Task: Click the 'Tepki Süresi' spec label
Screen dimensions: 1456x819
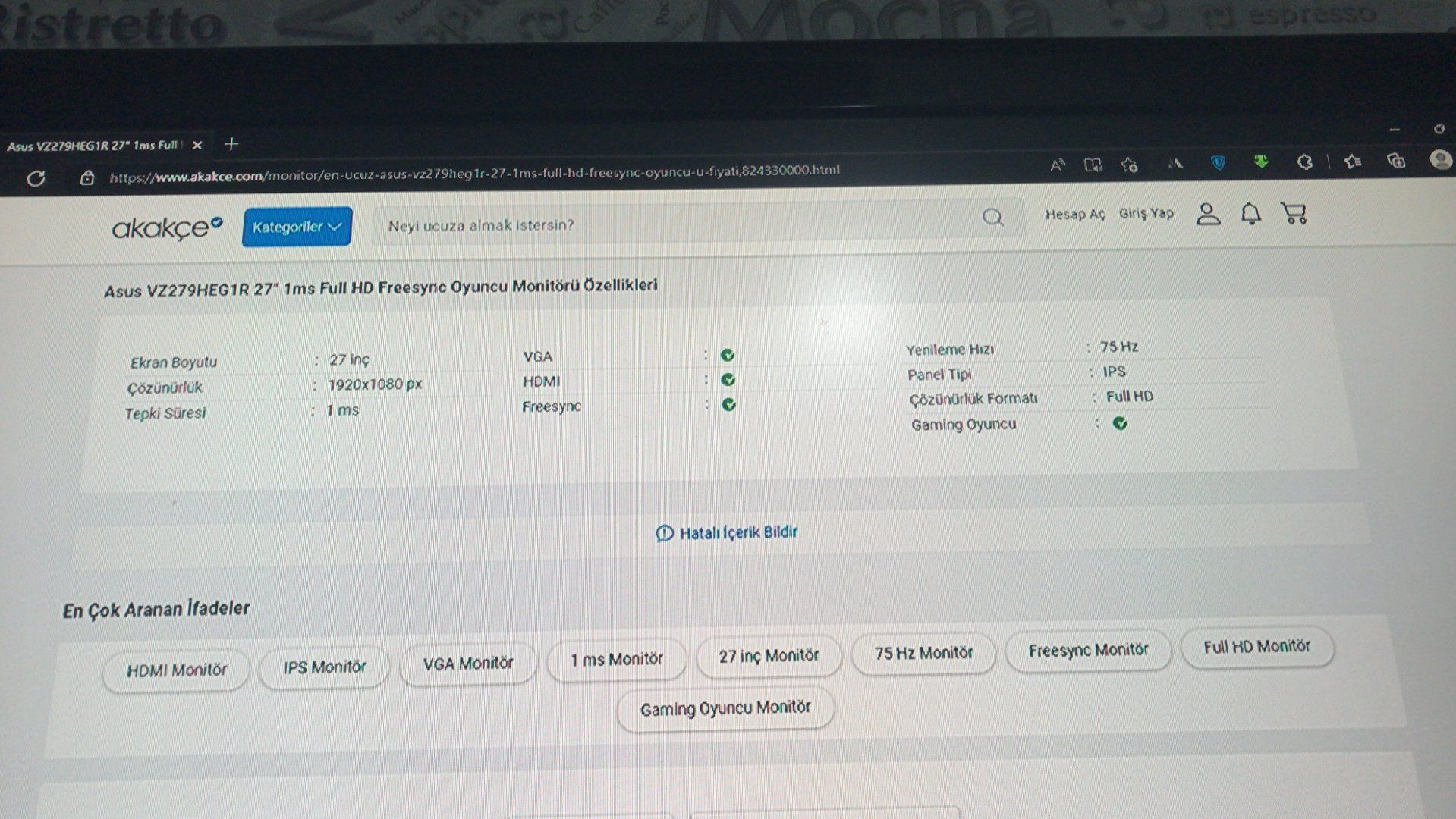Action: click(165, 413)
